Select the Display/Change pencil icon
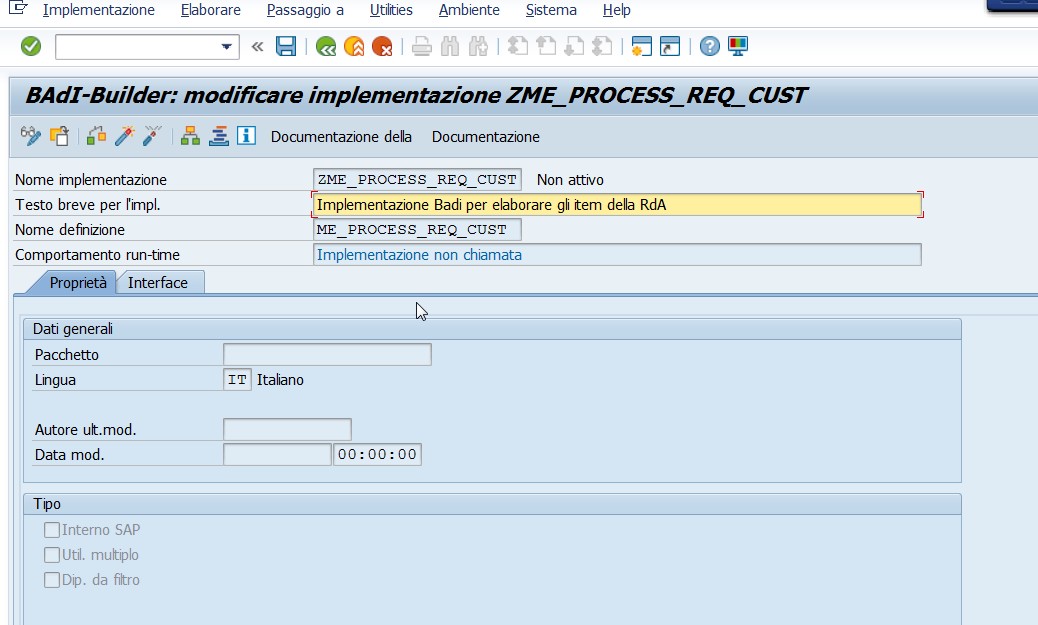The image size is (1038, 625). point(31,135)
